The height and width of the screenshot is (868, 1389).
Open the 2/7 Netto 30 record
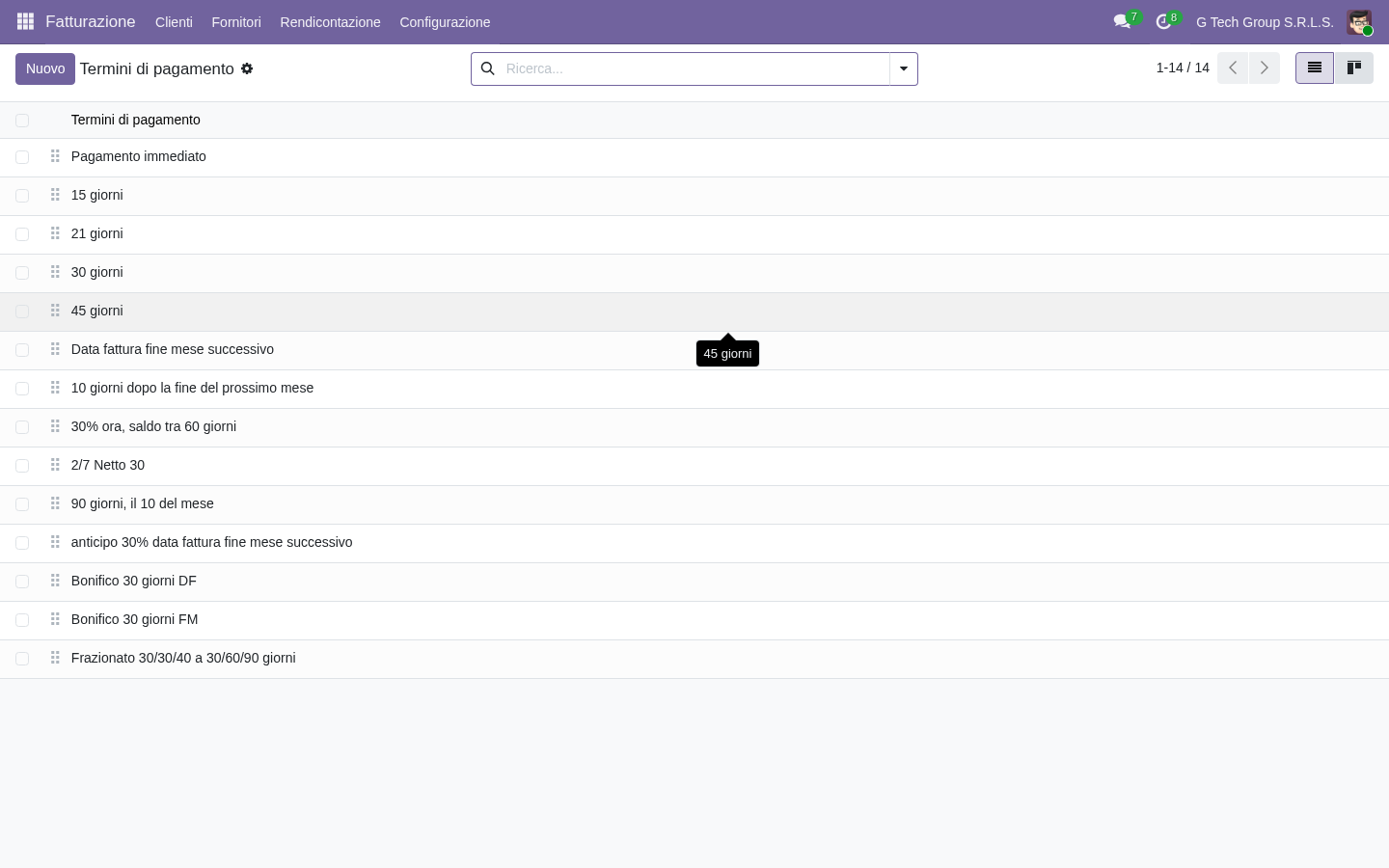tap(108, 465)
